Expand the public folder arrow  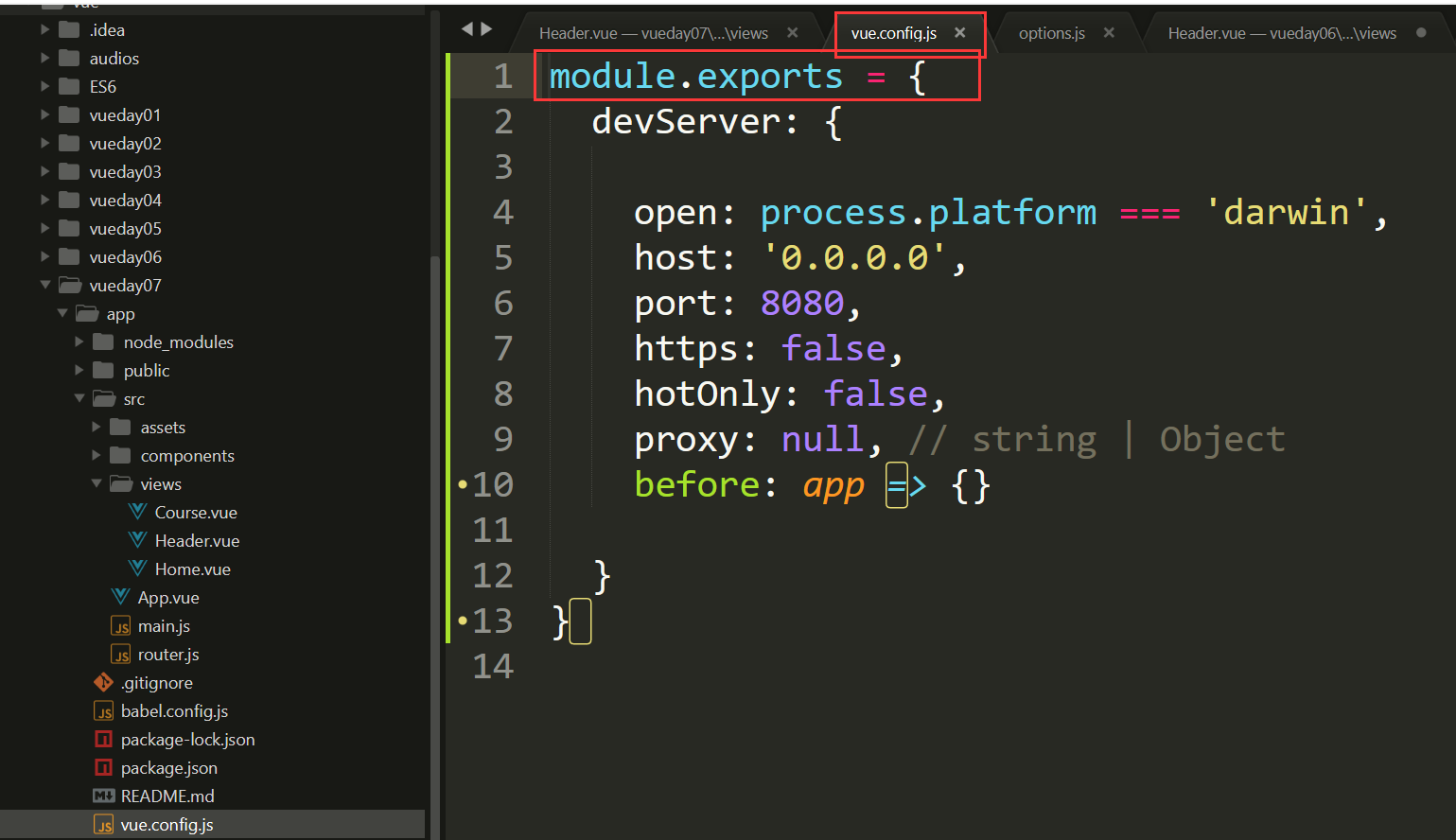(x=79, y=371)
